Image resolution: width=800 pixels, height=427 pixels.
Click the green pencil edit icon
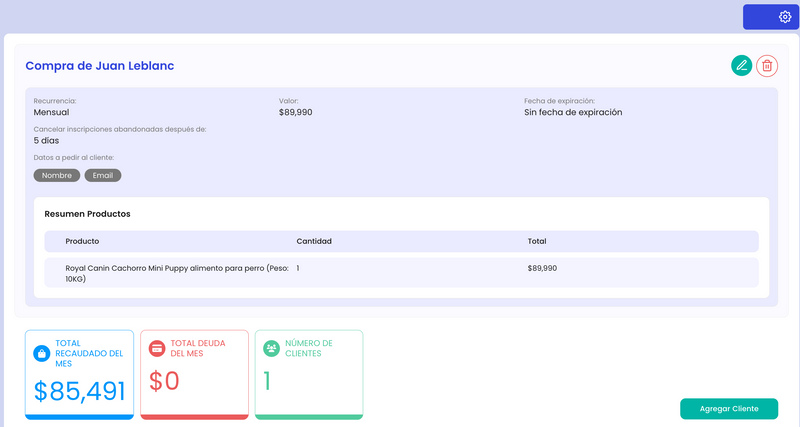point(741,66)
